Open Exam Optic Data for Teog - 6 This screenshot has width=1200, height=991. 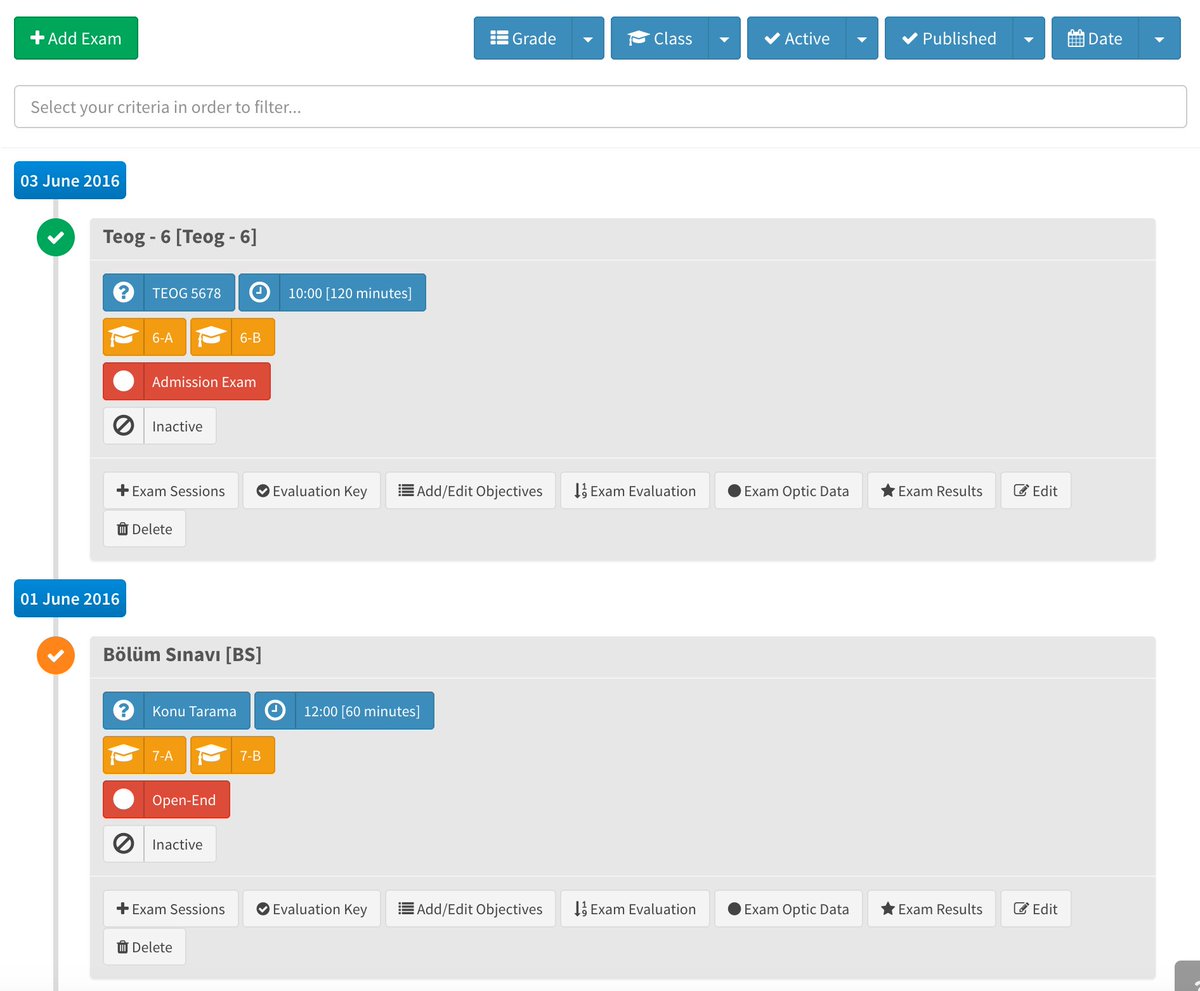tap(788, 490)
